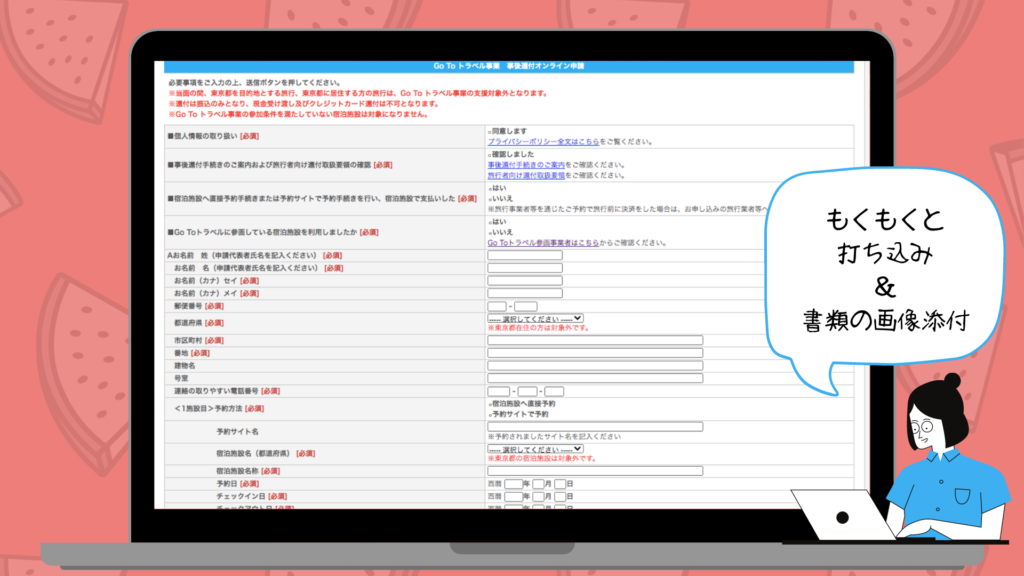The image size is (1024, 576).
Task: Click the 東京都の宿泊施設は対象外です note
Action: point(542,458)
